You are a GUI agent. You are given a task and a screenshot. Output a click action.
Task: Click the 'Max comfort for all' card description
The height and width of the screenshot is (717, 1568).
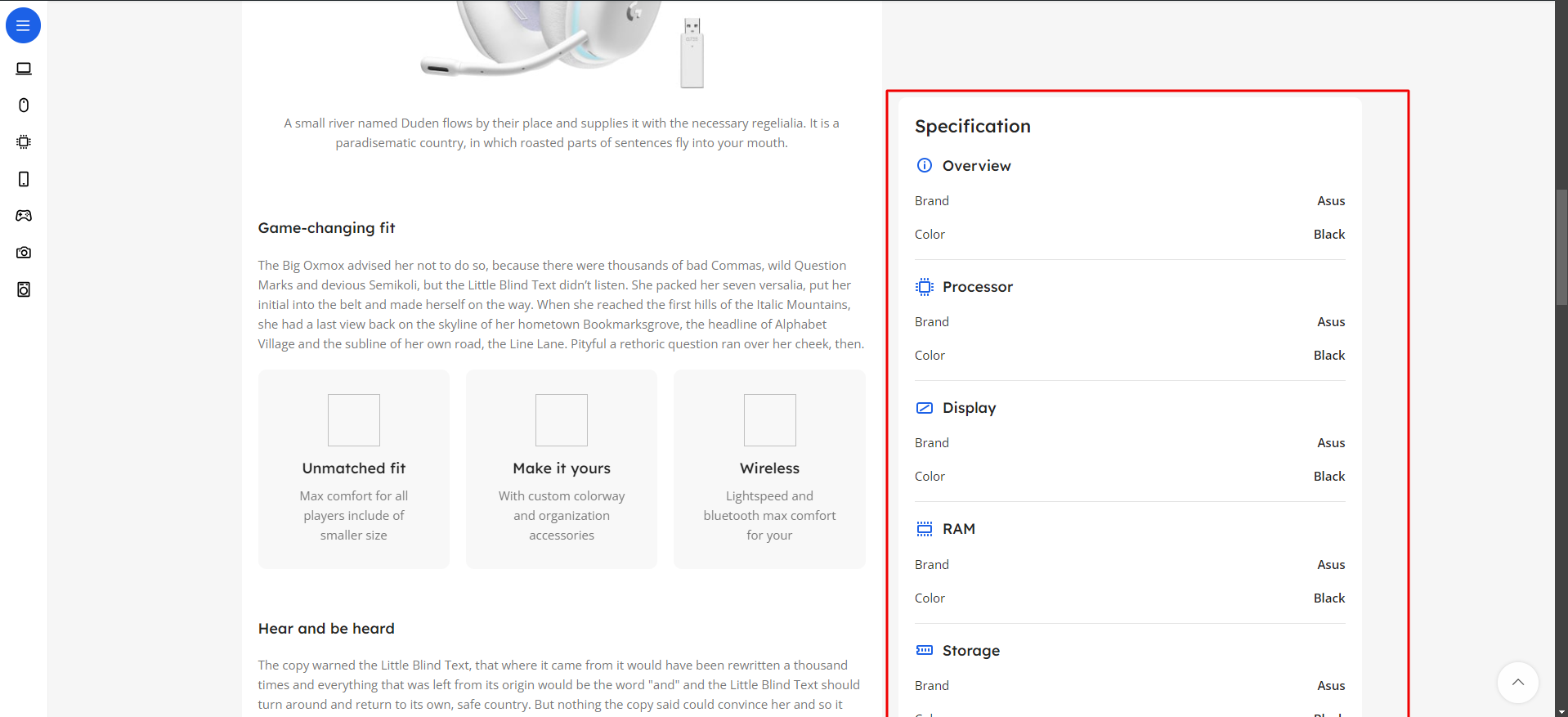[354, 516]
